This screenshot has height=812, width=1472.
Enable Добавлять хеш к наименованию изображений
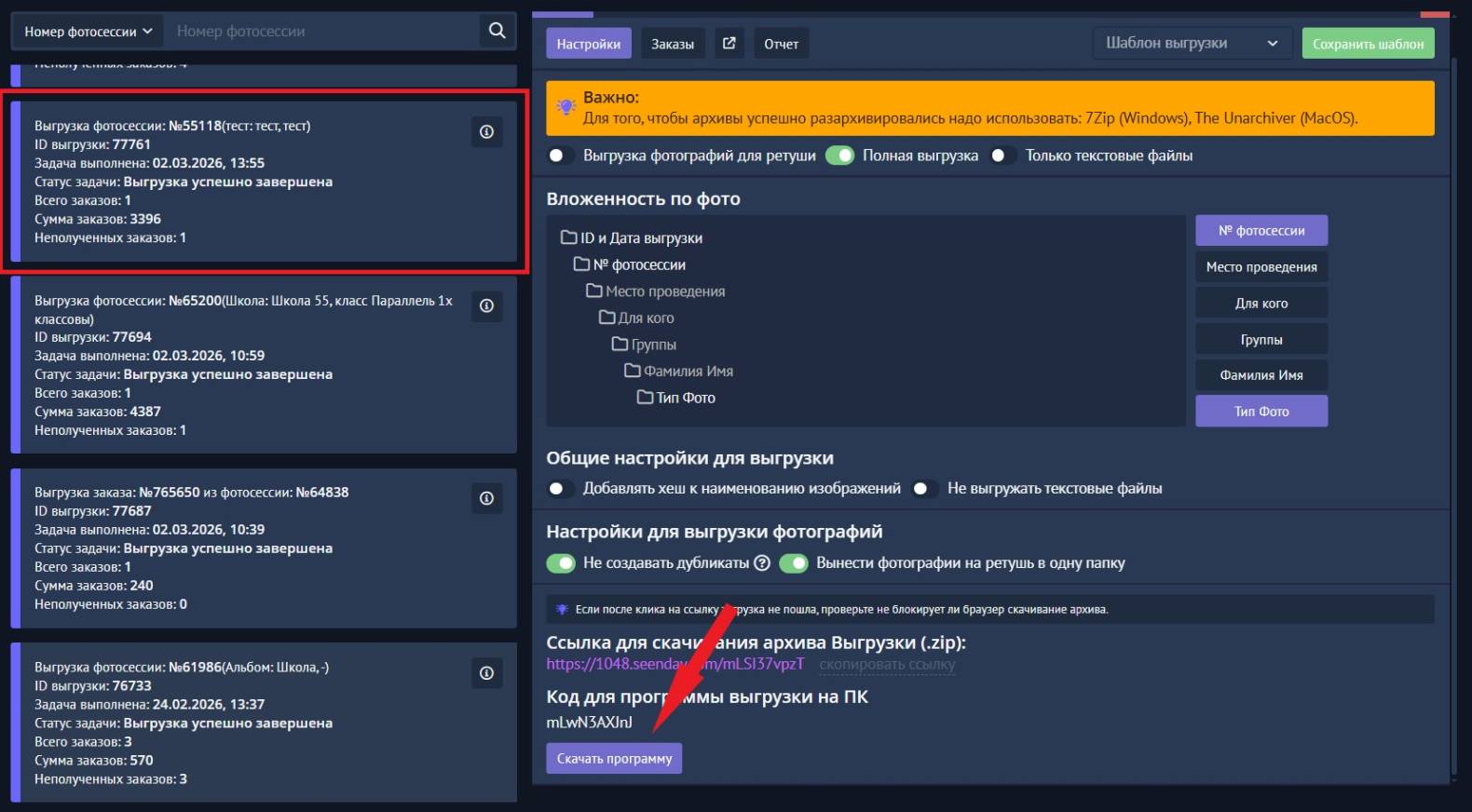560,489
